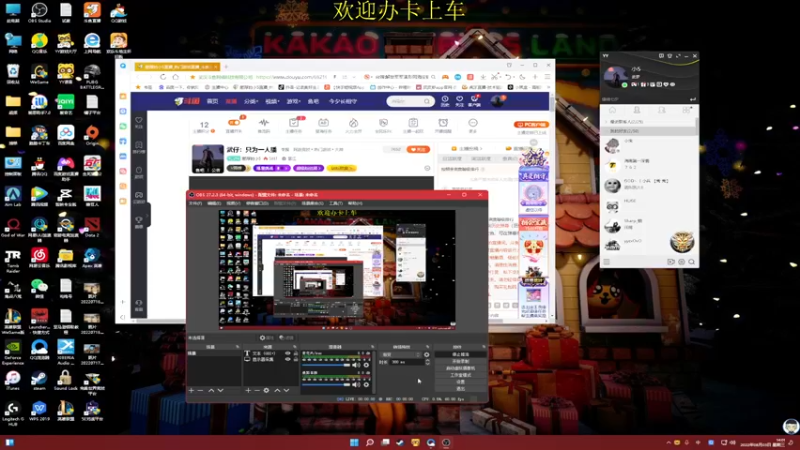This screenshot has height=450, width=800.
Task: Toggle Studio Mode in OBS controls
Action: tap(461, 375)
